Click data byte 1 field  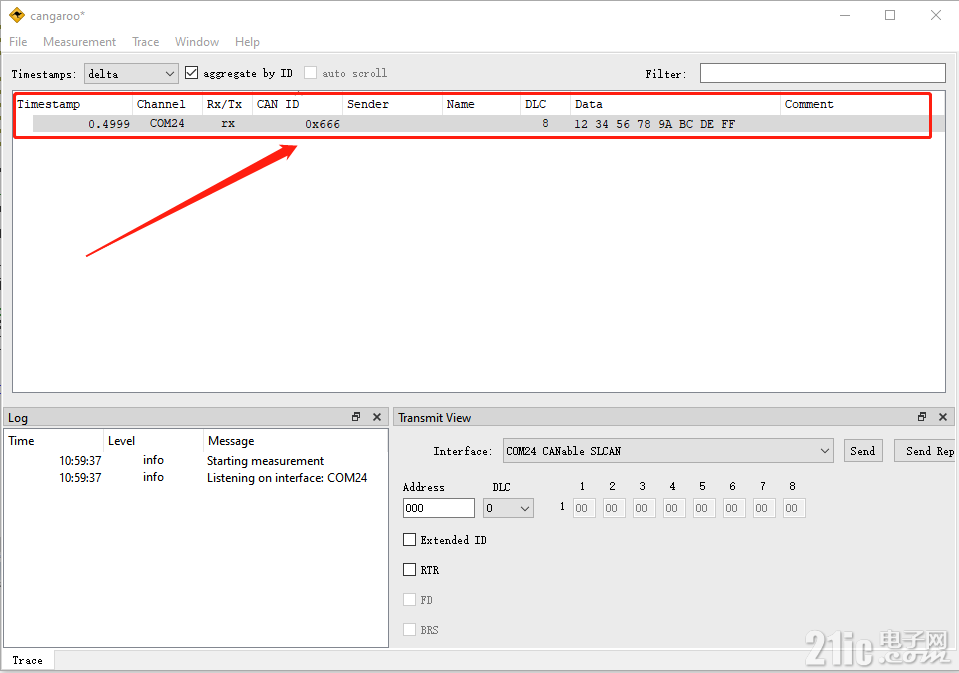(x=584, y=508)
